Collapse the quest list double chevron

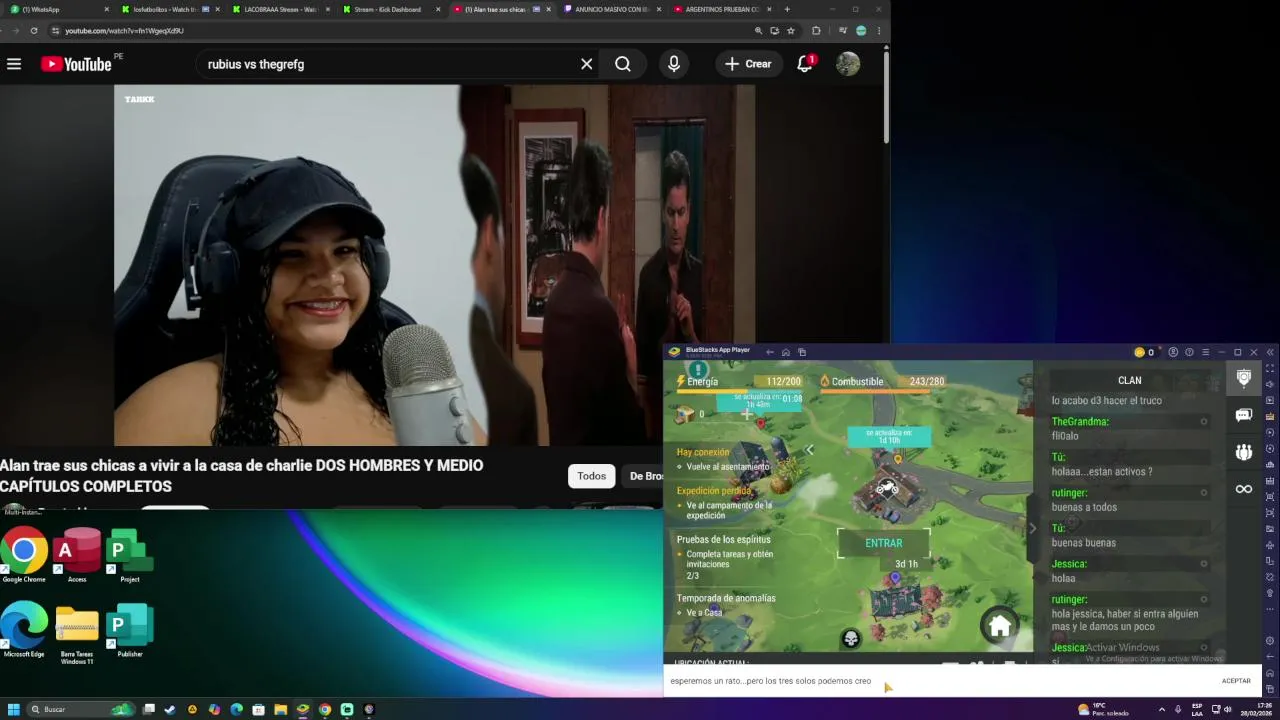point(809,450)
